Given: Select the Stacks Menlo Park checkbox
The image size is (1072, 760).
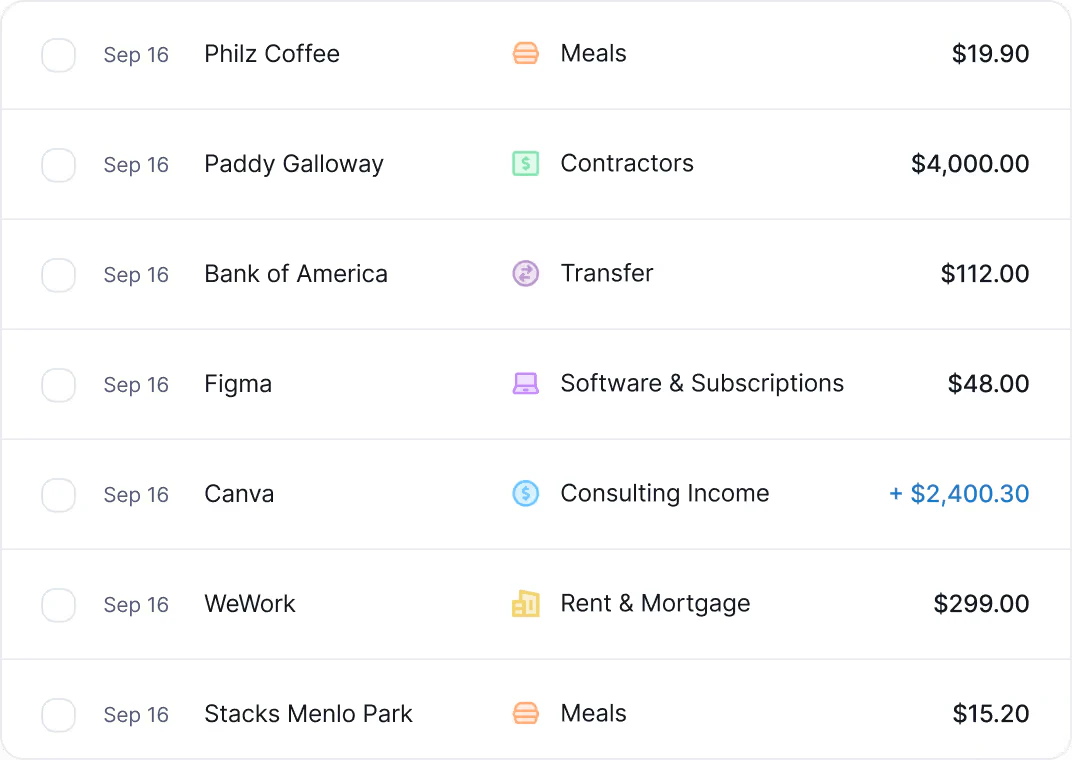Looking at the screenshot, I should click(x=59, y=715).
